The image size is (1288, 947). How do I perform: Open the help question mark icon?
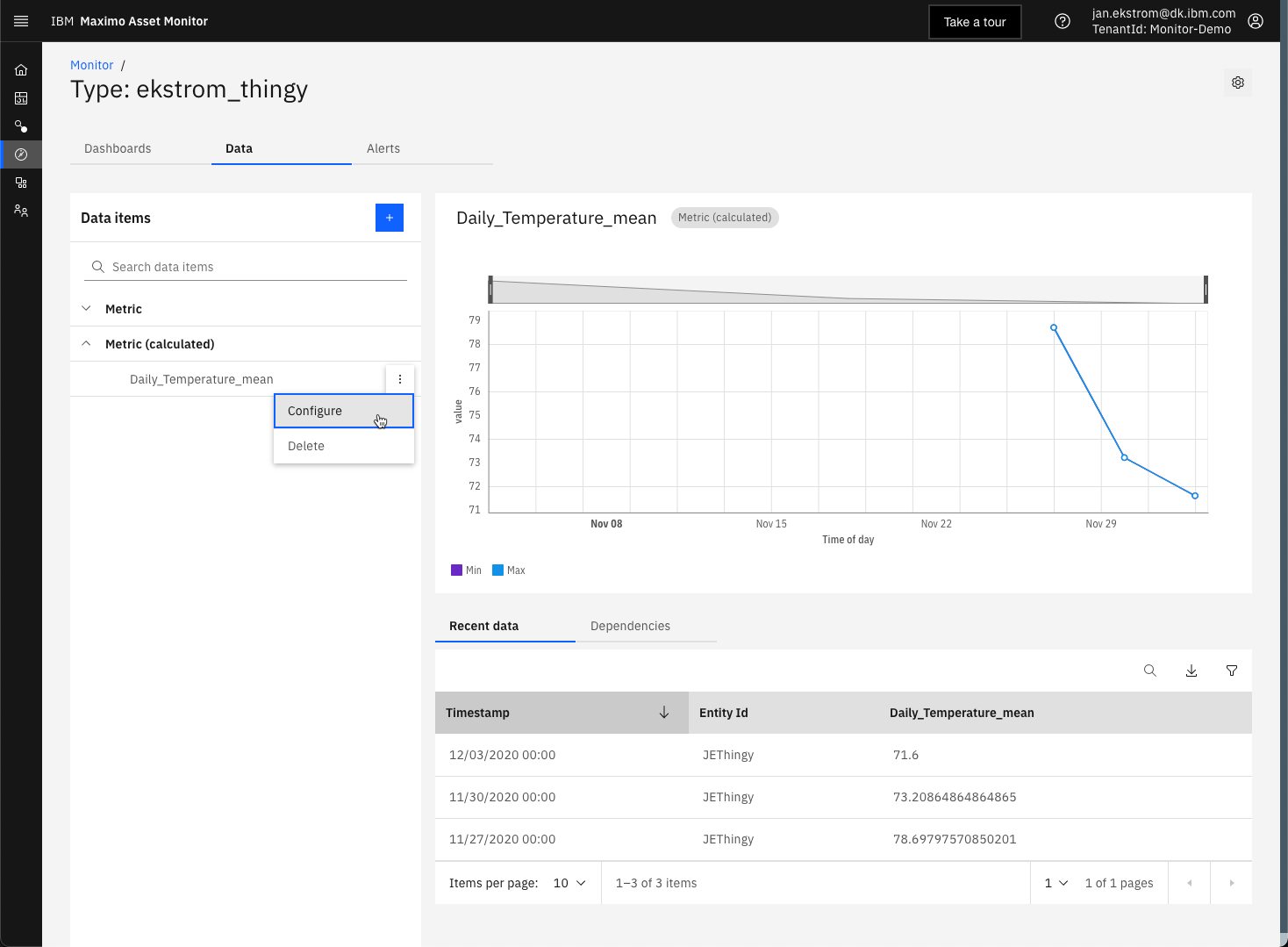[1063, 21]
